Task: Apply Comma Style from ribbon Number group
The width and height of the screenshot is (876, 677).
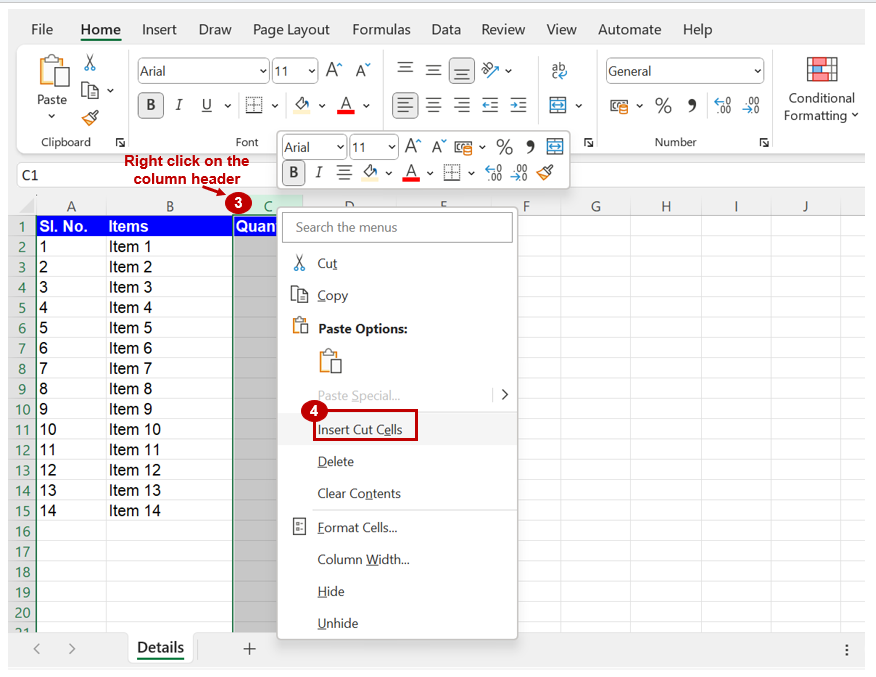Action: [692, 106]
